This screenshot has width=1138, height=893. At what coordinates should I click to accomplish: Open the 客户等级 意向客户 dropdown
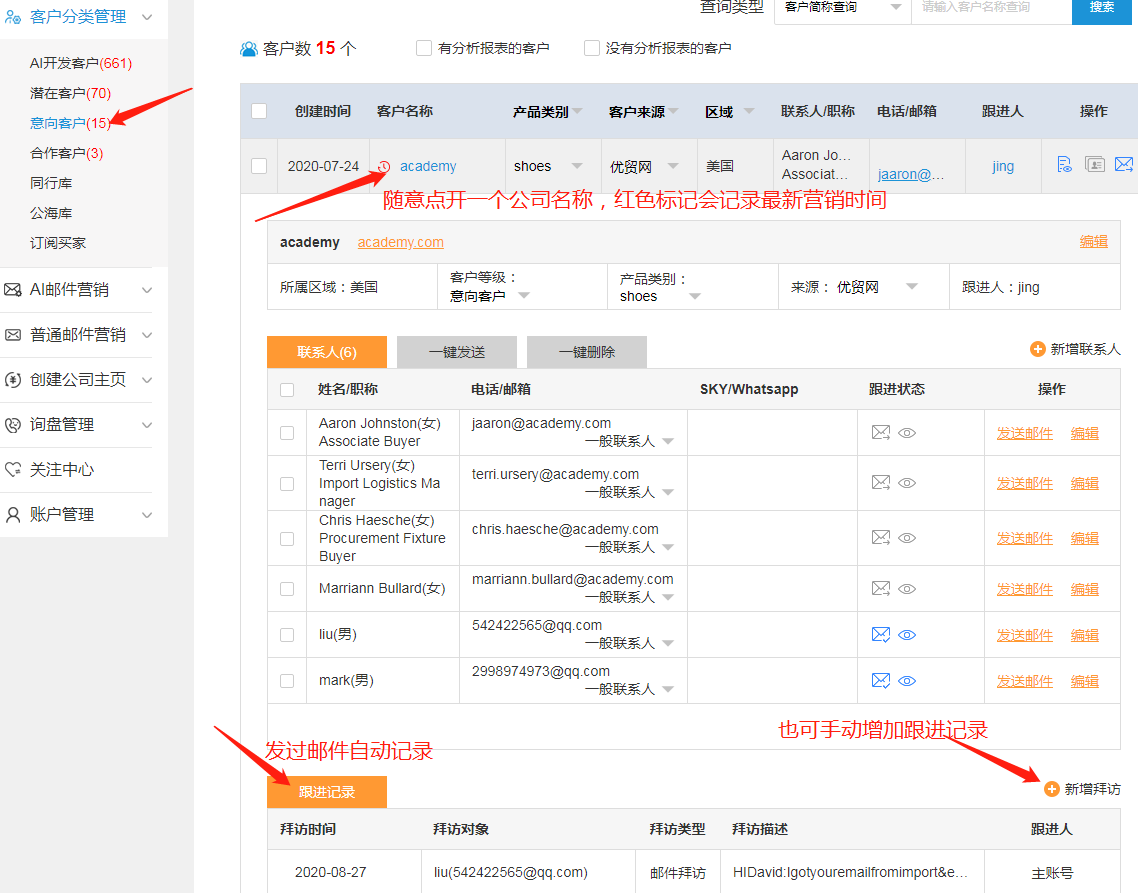524,295
